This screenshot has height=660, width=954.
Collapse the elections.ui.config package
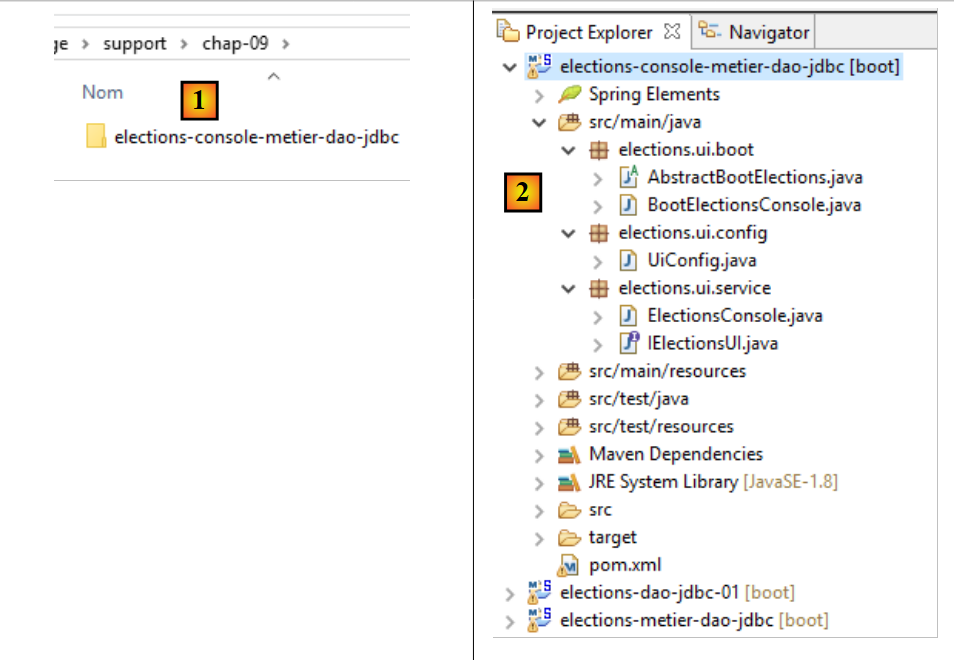569,233
